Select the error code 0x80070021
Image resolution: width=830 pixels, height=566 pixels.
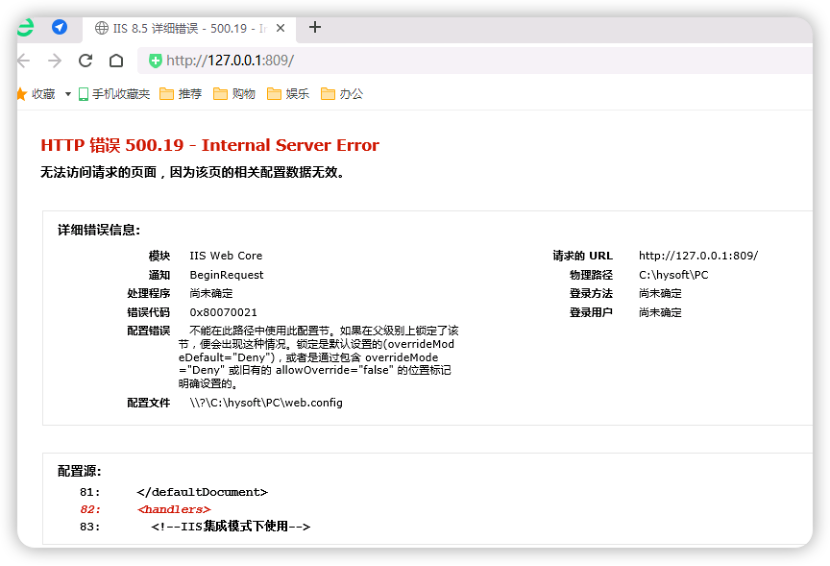coord(223,312)
